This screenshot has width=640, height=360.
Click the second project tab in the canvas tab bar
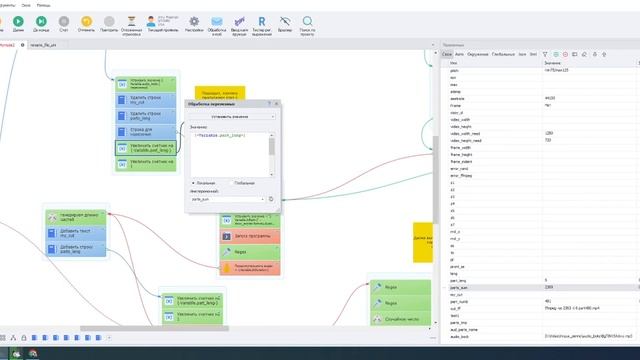point(43,45)
